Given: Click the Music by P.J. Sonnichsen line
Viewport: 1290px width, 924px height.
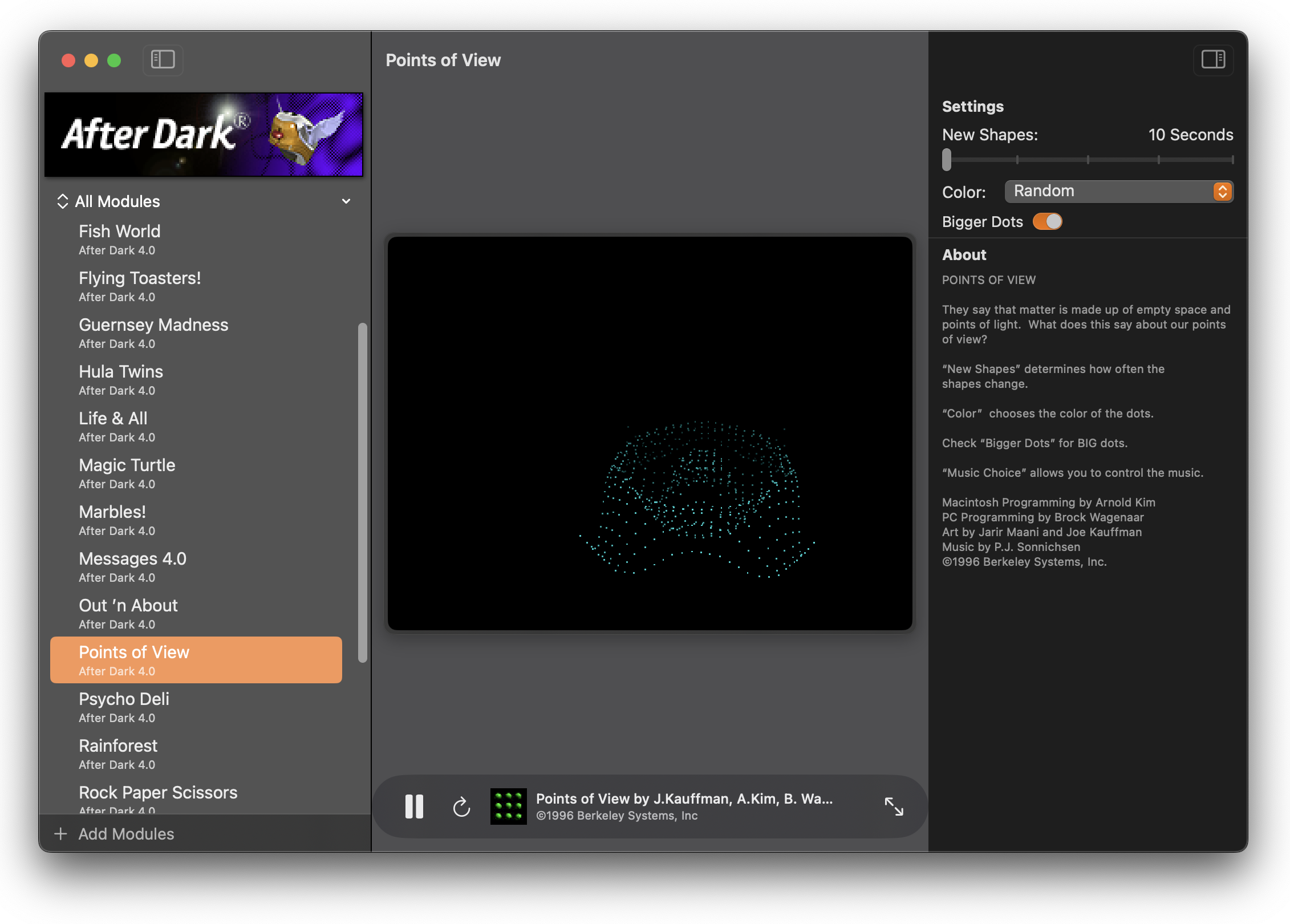Looking at the screenshot, I should 1011,547.
